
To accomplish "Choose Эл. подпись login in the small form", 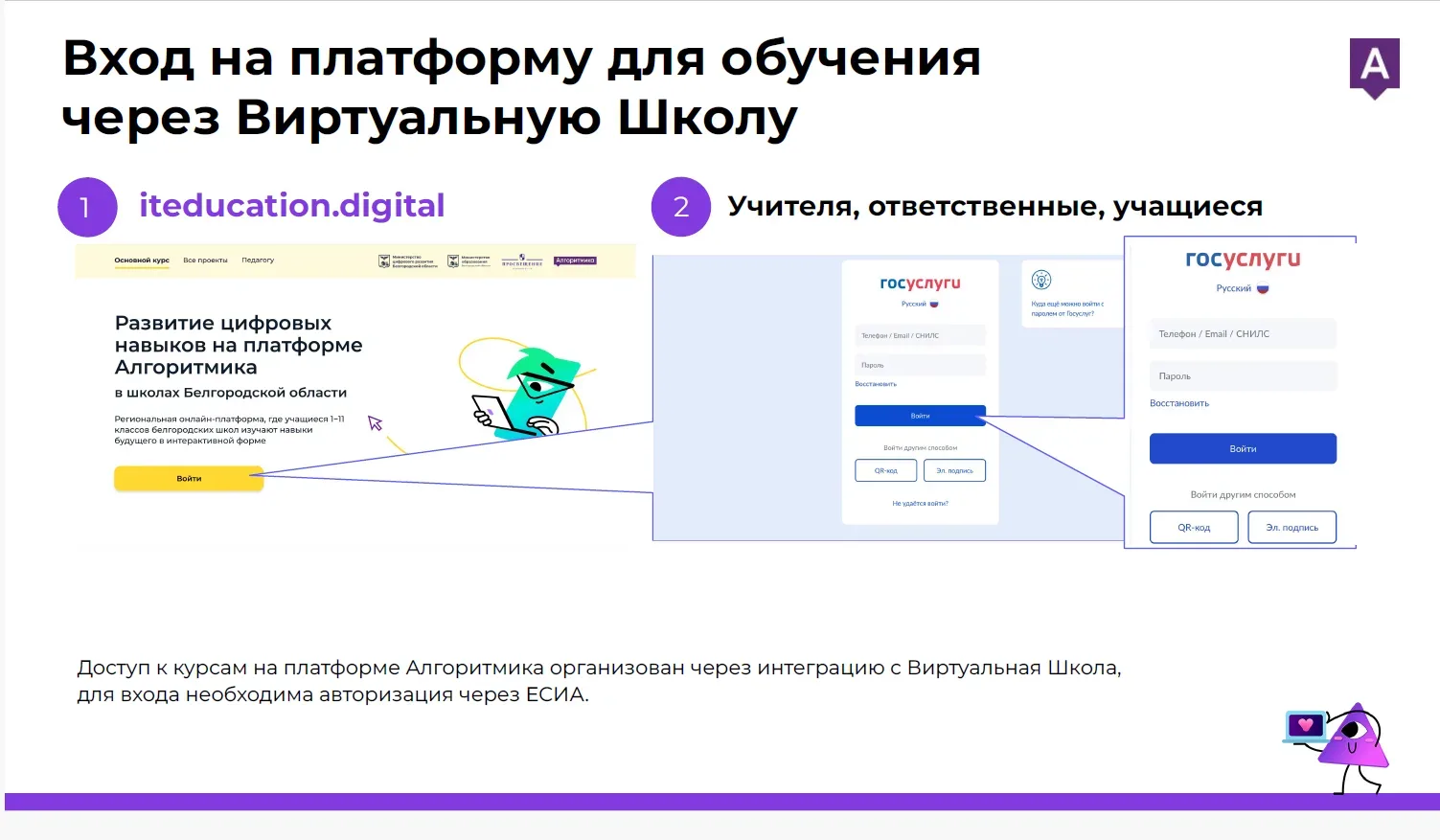I will [954, 470].
